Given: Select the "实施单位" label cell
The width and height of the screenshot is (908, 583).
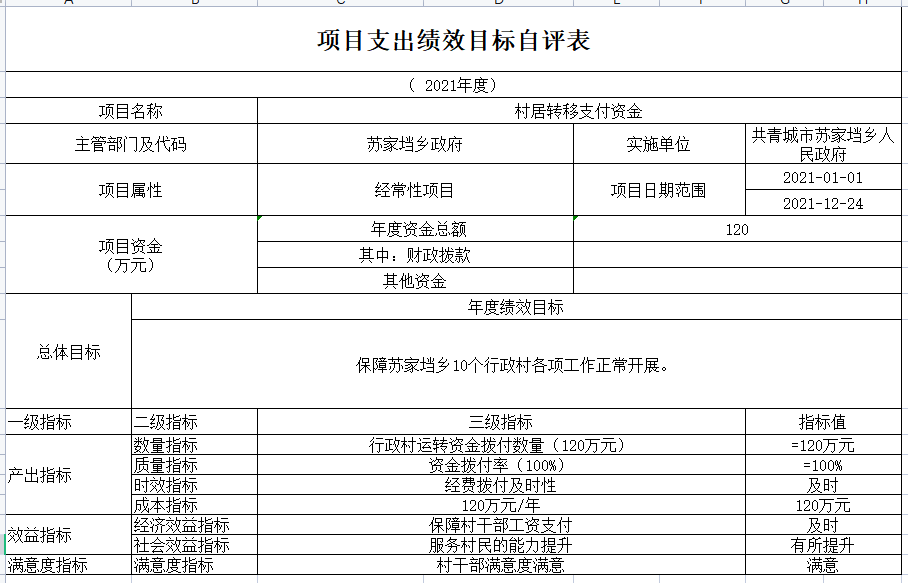Looking at the screenshot, I should (x=659, y=144).
